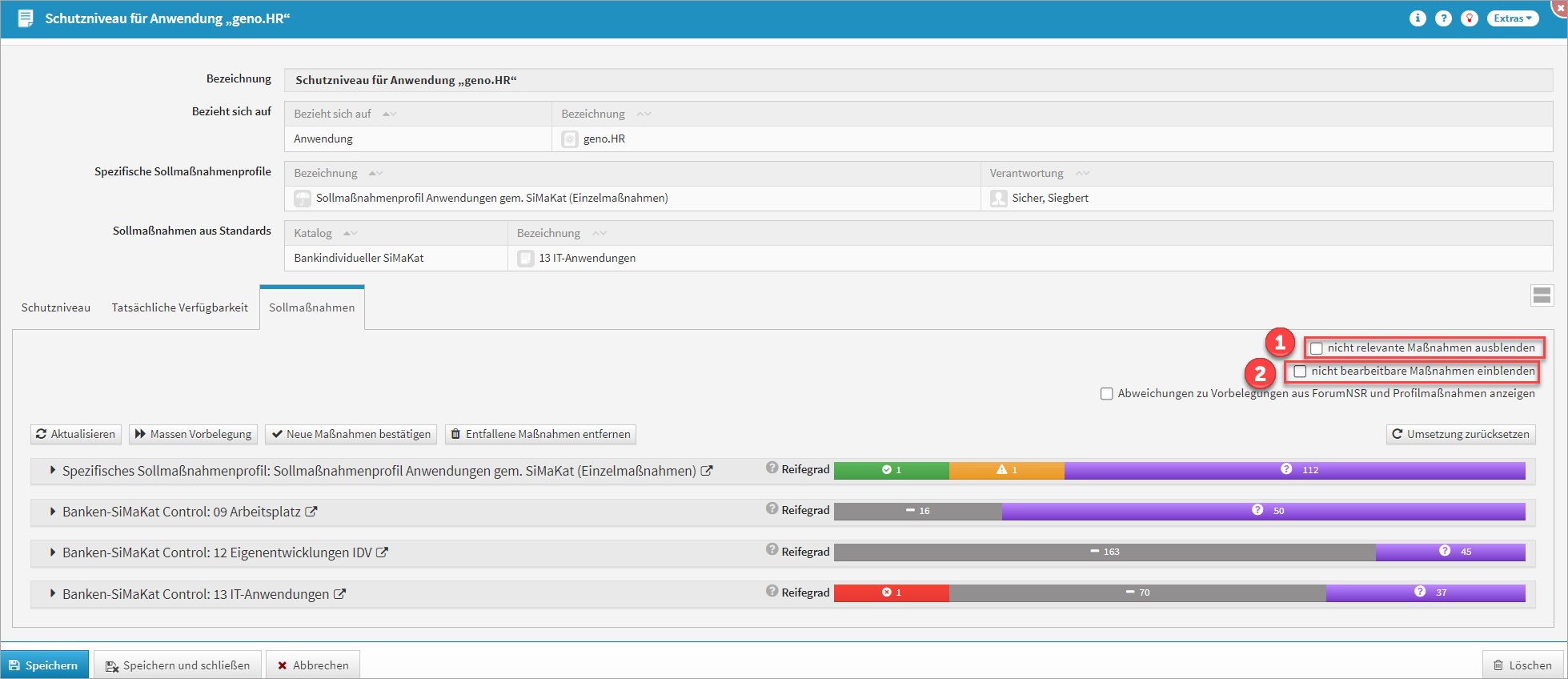
Task: Switch to the Schutzniveau tab
Action: tap(56, 307)
